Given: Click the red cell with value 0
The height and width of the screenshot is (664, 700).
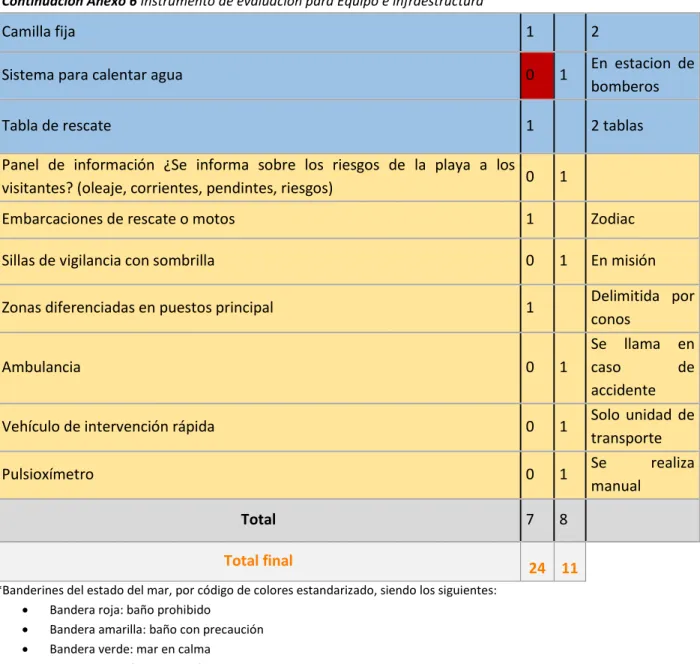Looking at the screenshot, I should pos(538,75).
